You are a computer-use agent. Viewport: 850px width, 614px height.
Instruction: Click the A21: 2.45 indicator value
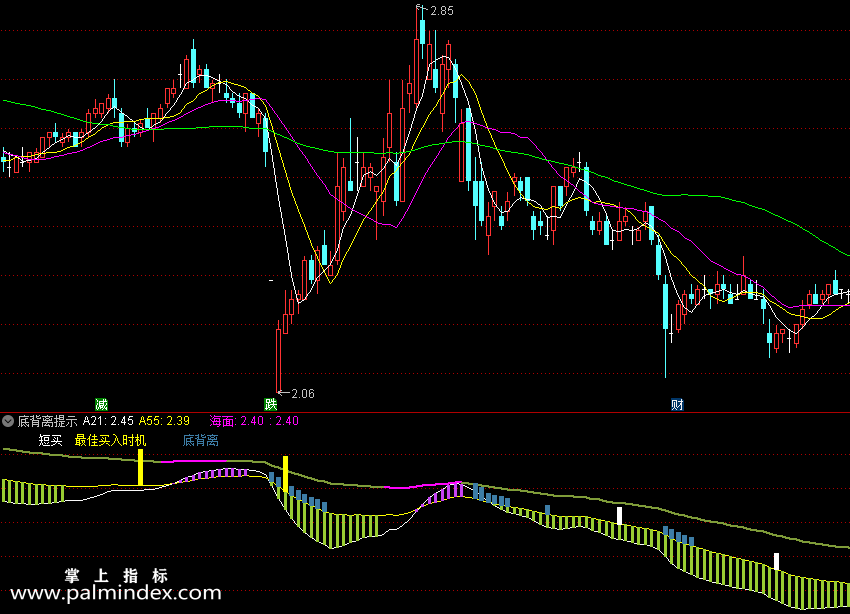click(108, 421)
